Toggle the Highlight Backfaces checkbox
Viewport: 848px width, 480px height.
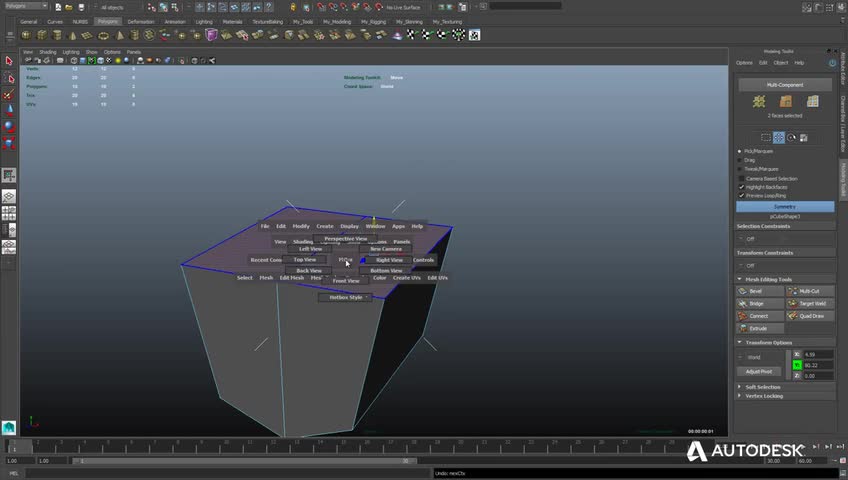pyautogui.click(x=741, y=187)
